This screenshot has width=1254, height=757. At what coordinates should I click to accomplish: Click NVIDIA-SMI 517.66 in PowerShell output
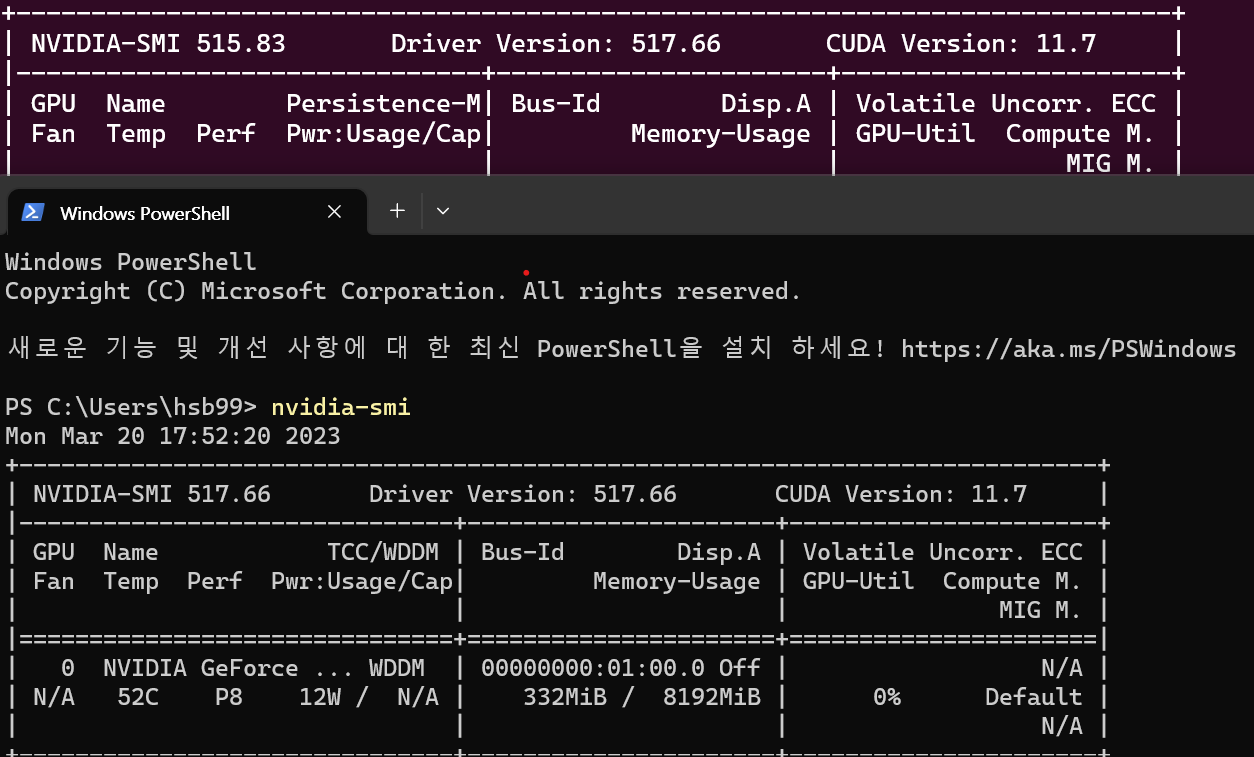(x=152, y=494)
